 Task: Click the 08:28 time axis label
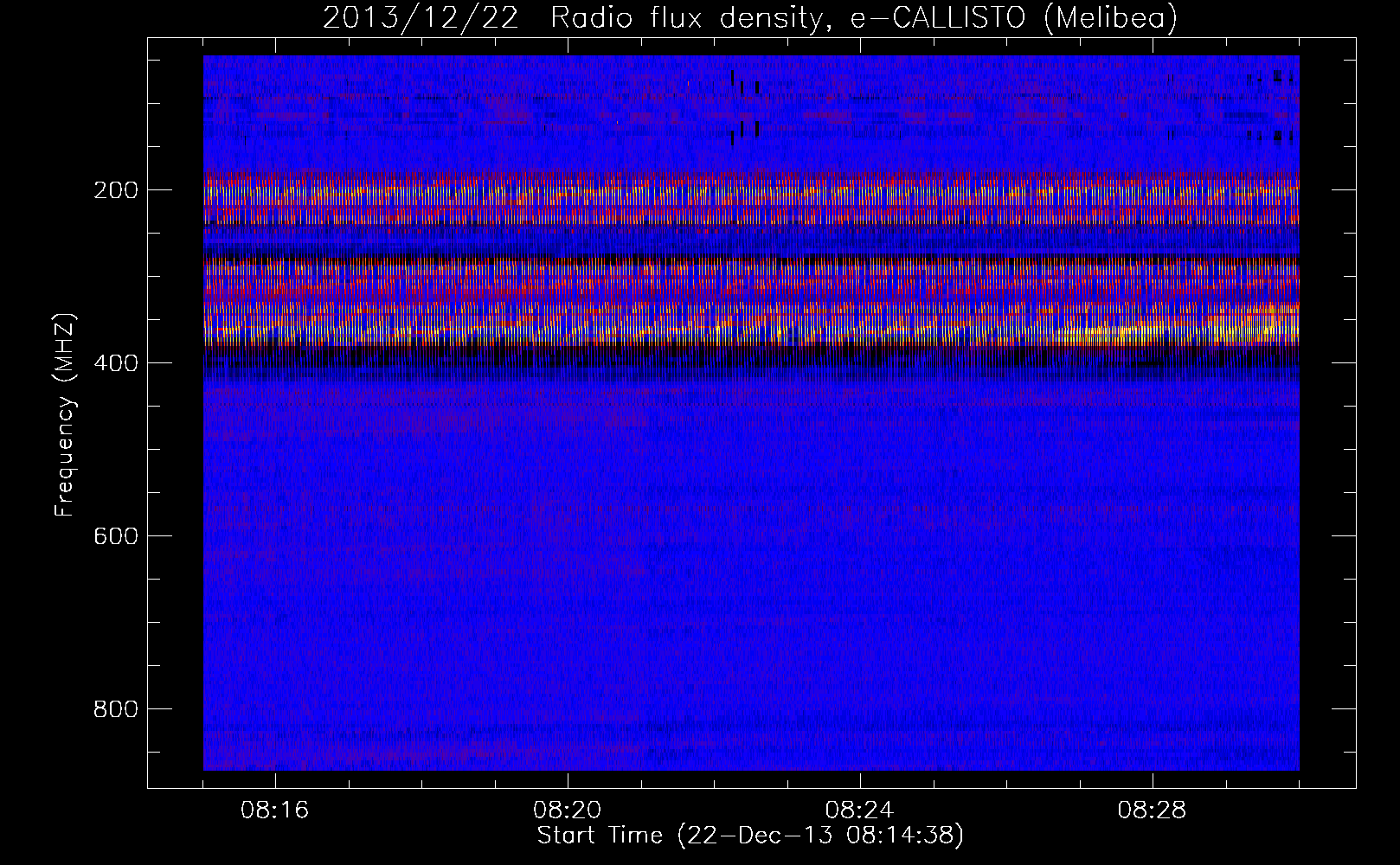tap(1152, 811)
